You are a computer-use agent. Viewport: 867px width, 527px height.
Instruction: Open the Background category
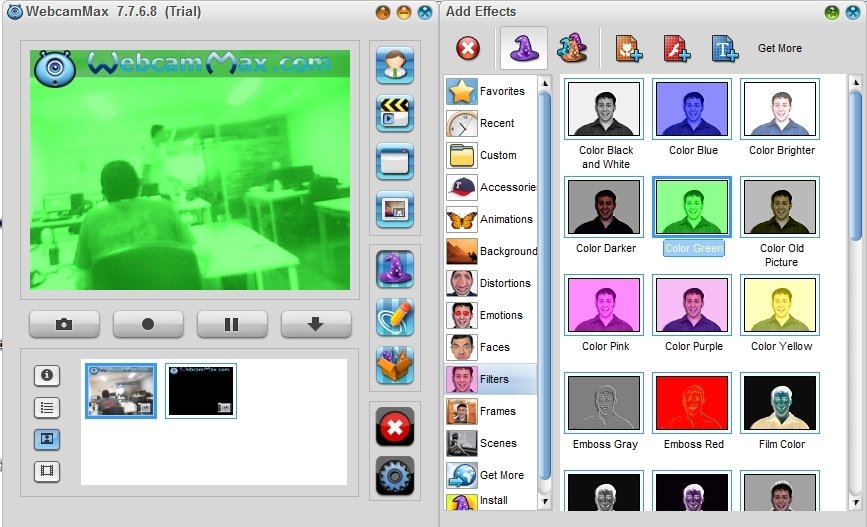[x=491, y=252]
